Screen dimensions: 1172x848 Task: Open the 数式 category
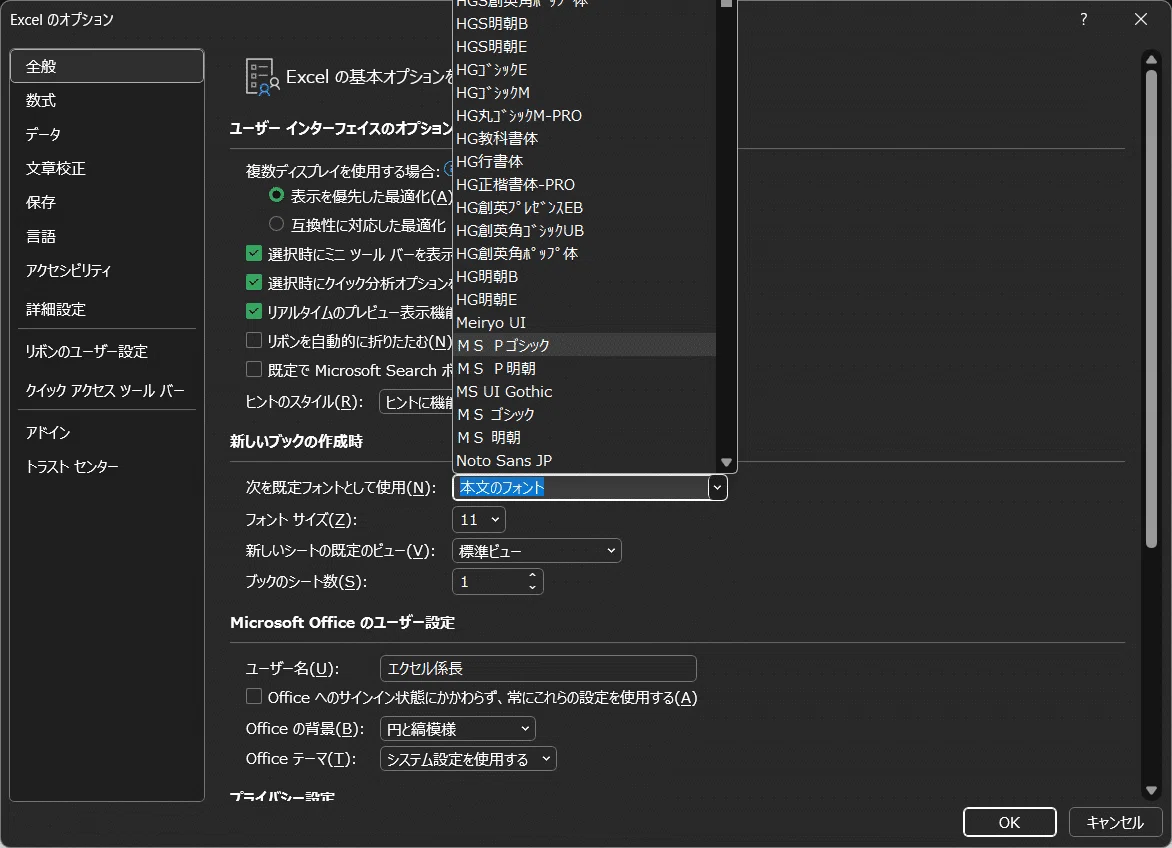click(x=107, y=100)
